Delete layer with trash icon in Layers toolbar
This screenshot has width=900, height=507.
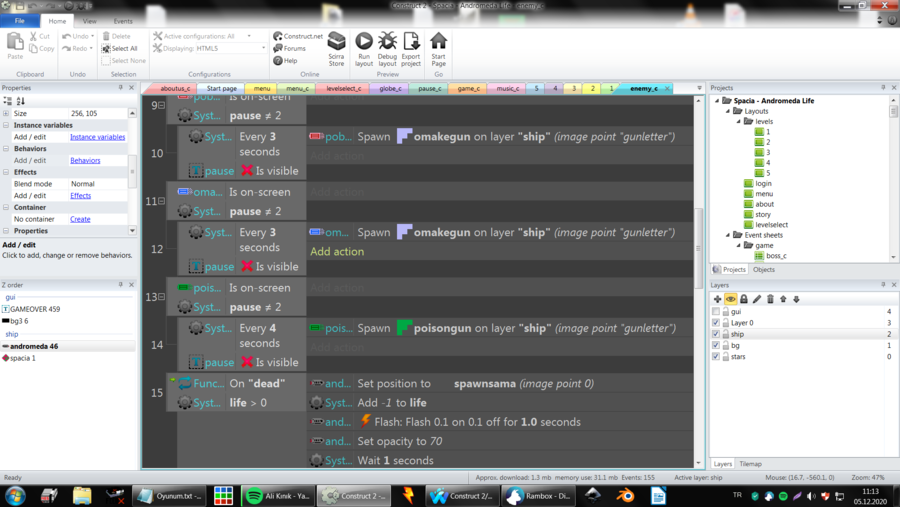770,299
